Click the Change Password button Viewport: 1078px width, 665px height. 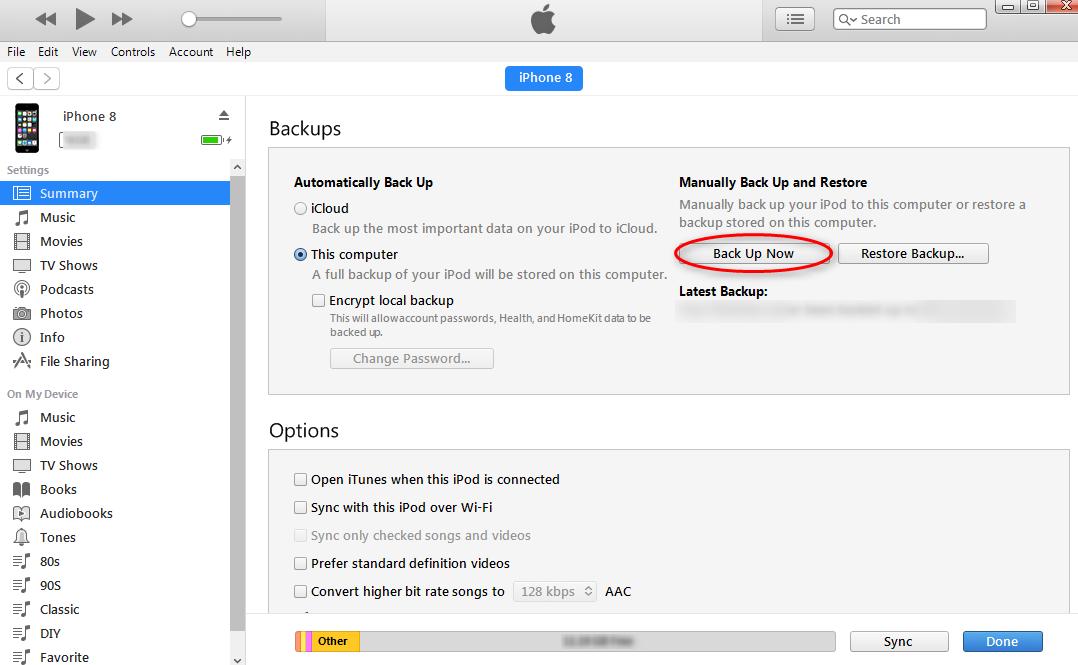412,358
